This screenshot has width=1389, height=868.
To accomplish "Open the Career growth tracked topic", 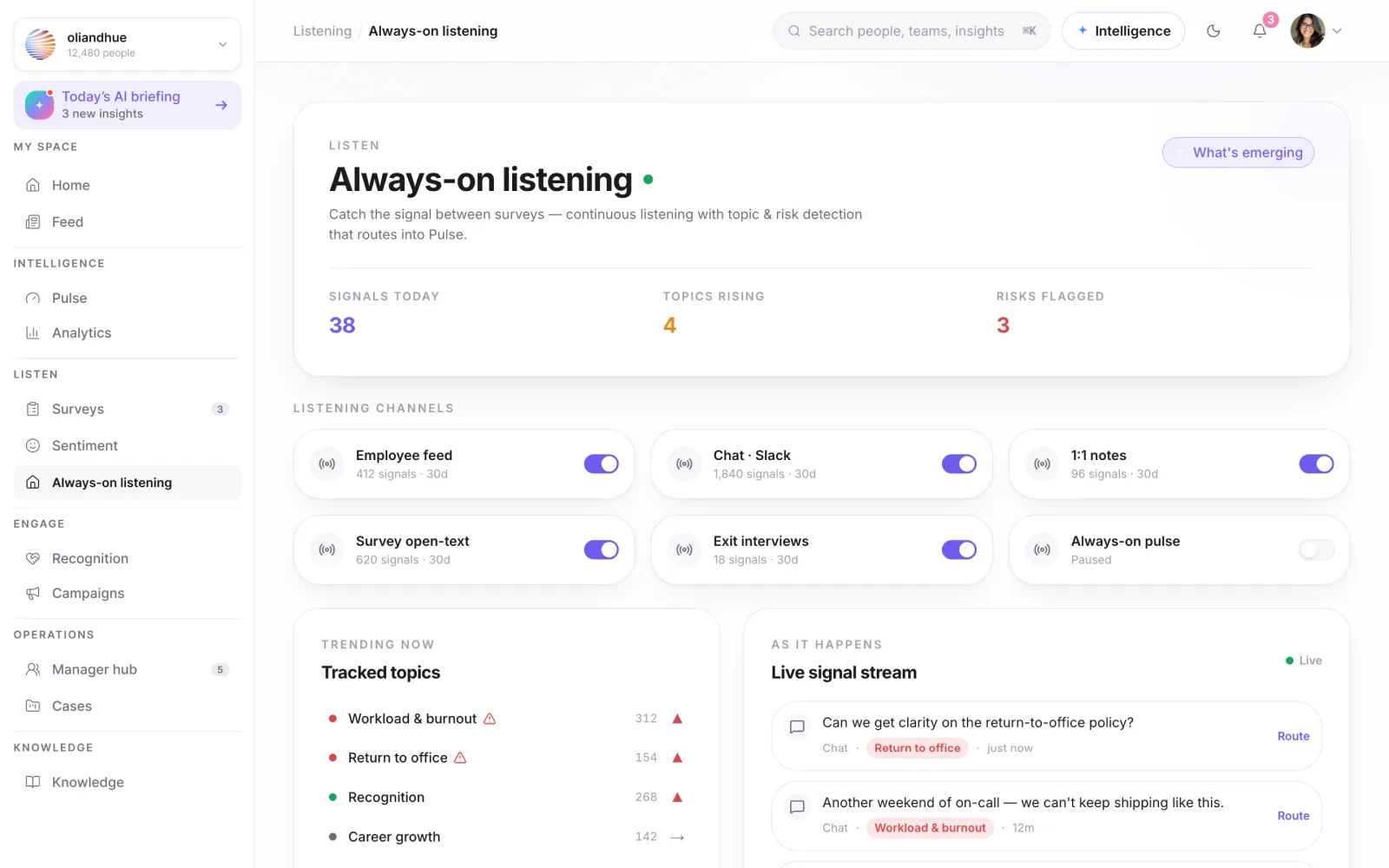I will pyautogui.click(x=507, y=837).
